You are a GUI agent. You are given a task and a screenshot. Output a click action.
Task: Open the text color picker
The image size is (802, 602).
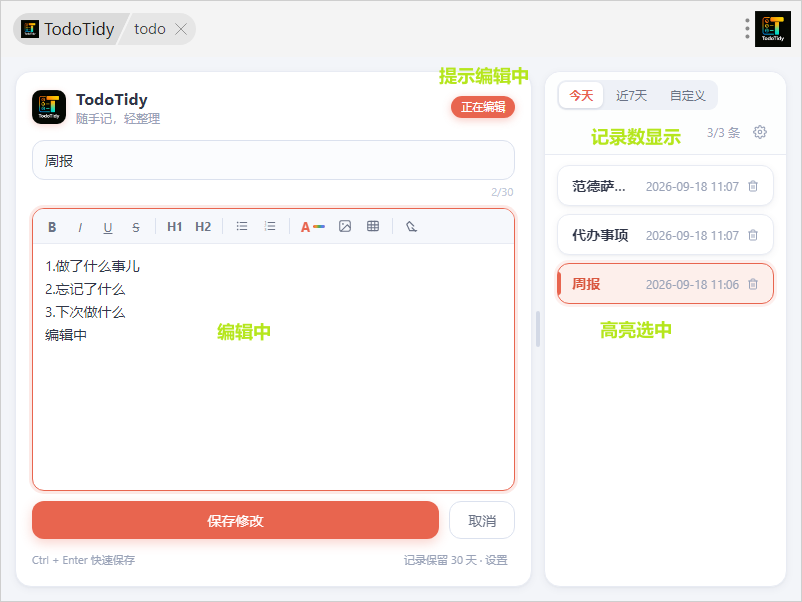pyautogui.click(x=312, y=227)
